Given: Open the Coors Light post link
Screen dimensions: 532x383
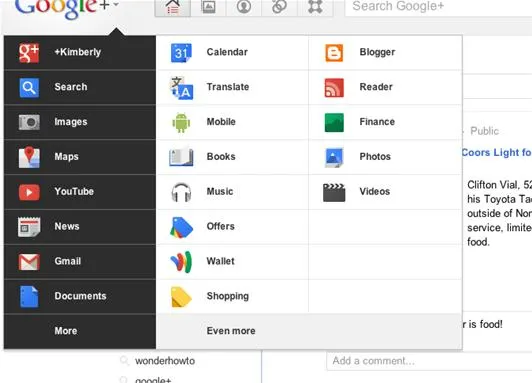Looking at the screenshot, I should coord(496,153).
